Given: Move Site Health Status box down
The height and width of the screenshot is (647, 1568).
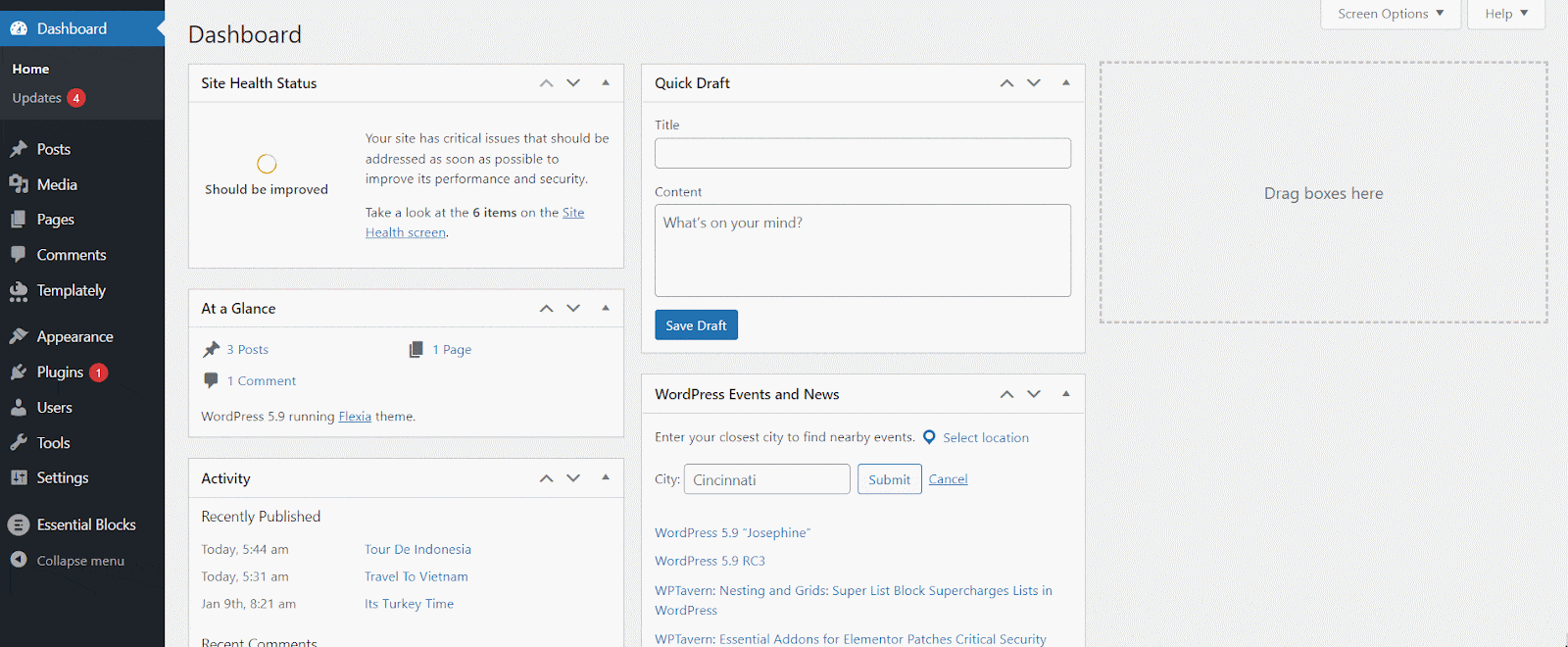Looking at the screenshot, I should [x=573, y=83].
